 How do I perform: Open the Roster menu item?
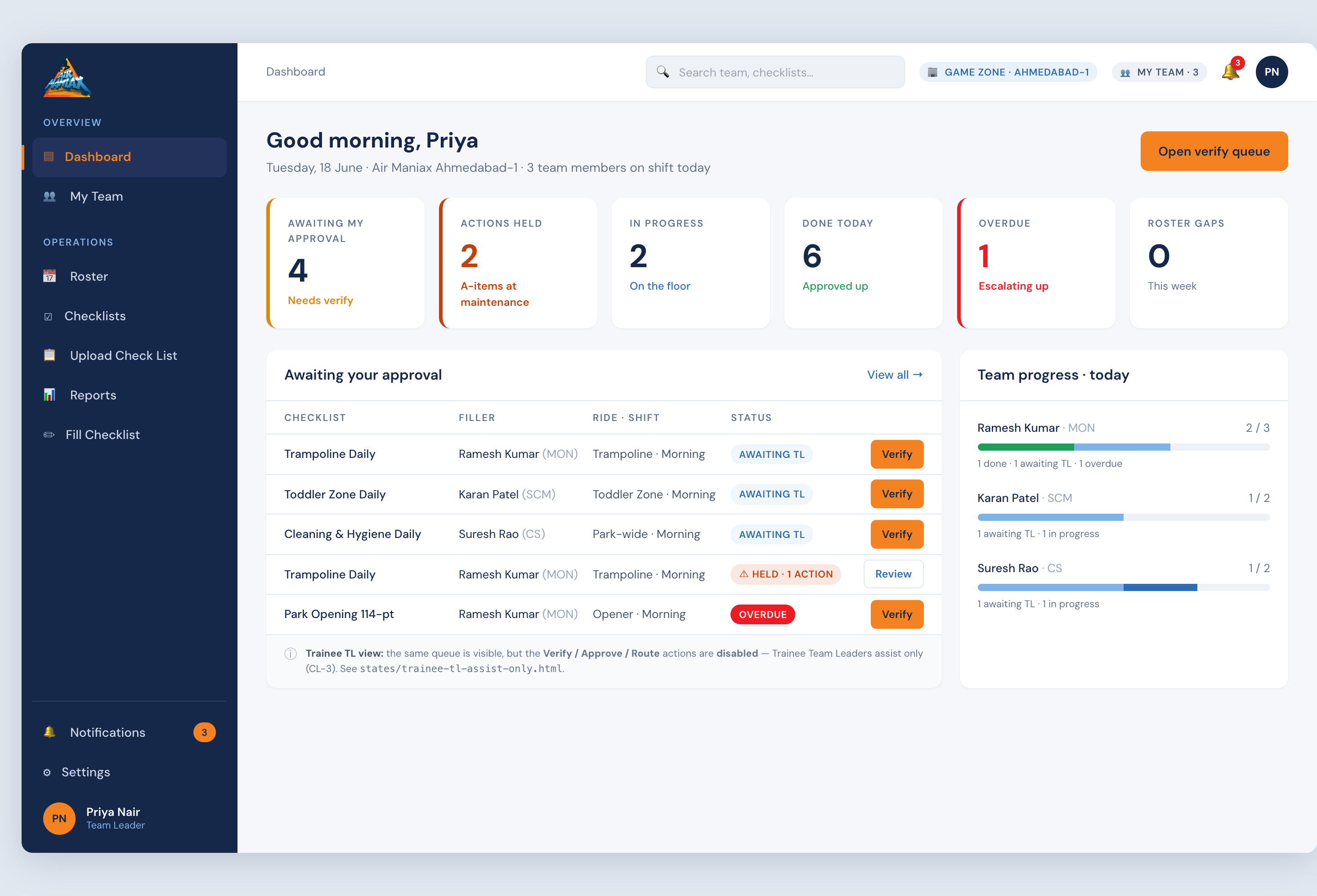coord(129,277)
